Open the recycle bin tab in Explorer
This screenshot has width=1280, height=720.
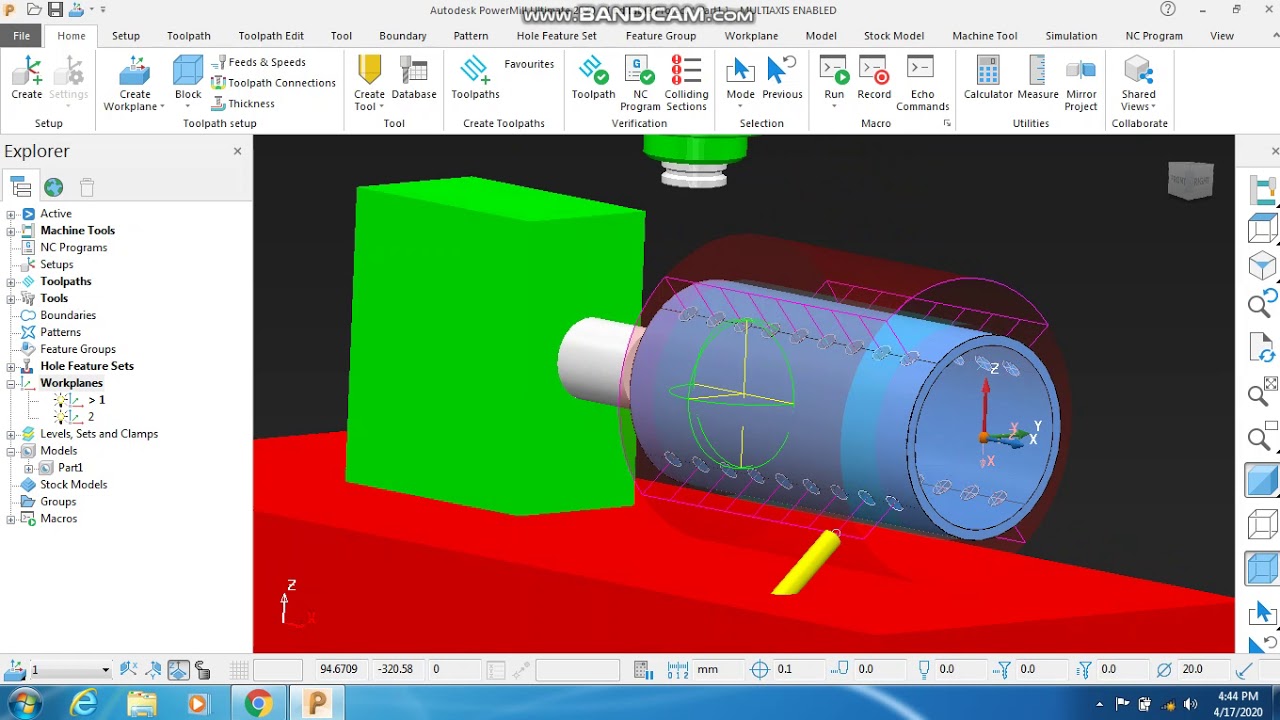(87, 187)
